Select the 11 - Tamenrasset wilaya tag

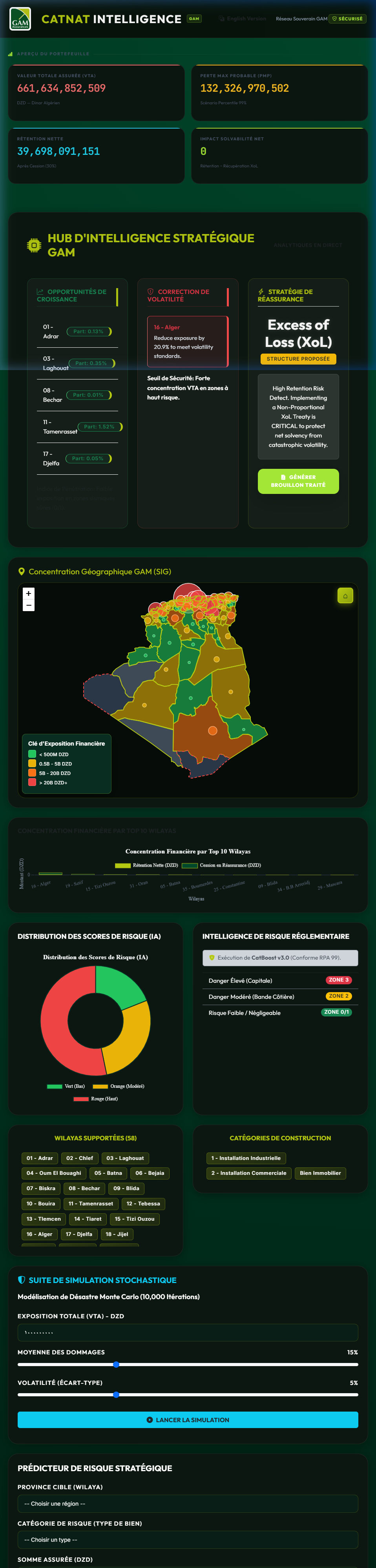point(91,1203)
